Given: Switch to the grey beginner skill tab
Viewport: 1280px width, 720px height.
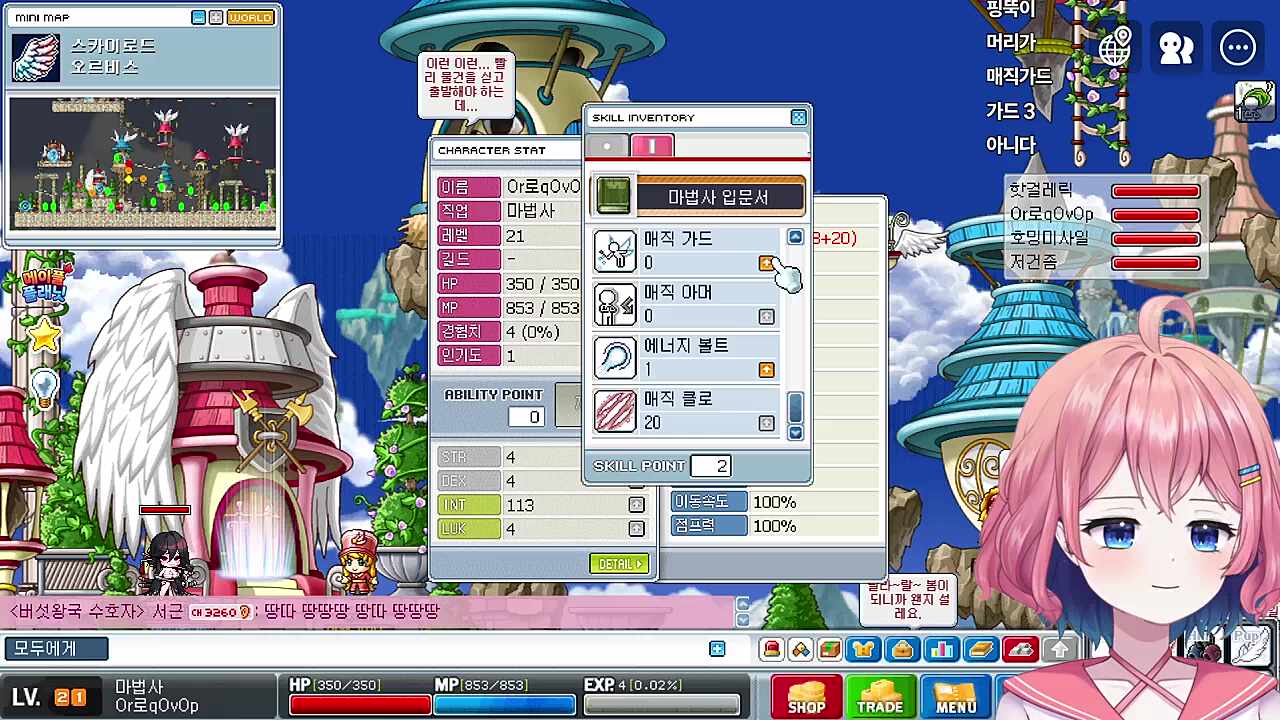Looking at the screenshot, I should coord(607,146).
